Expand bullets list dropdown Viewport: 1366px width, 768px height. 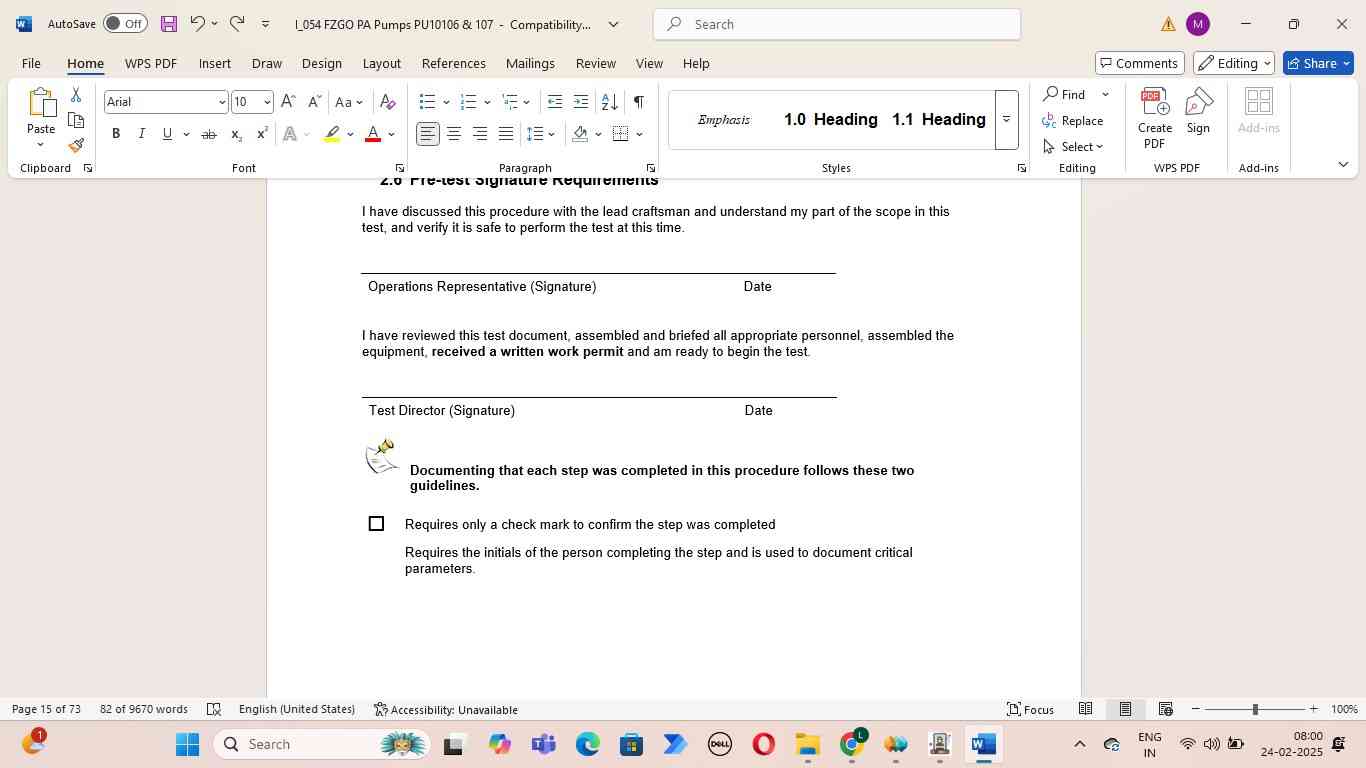[x=446, y=102]
